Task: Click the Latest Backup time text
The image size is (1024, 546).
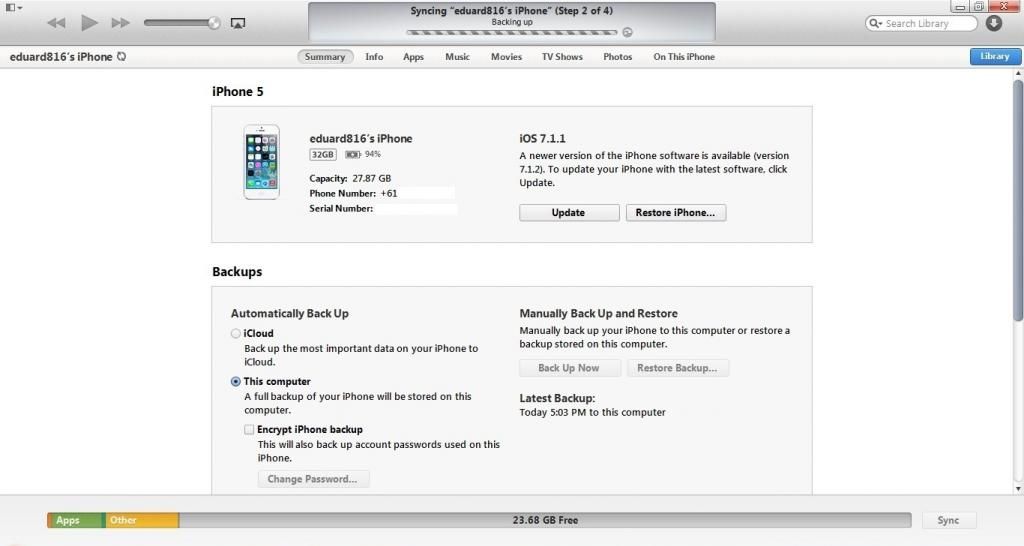Action: tap(592, 412)
